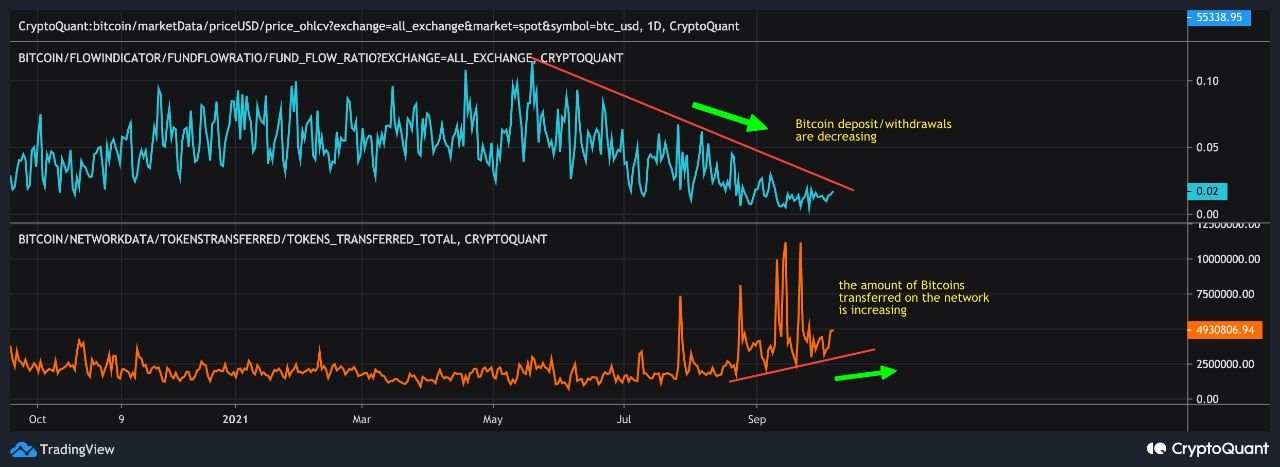Click the 0.10 axis value
The height and width of the screenshot is (467, 1280).
tap(1209, 81)
